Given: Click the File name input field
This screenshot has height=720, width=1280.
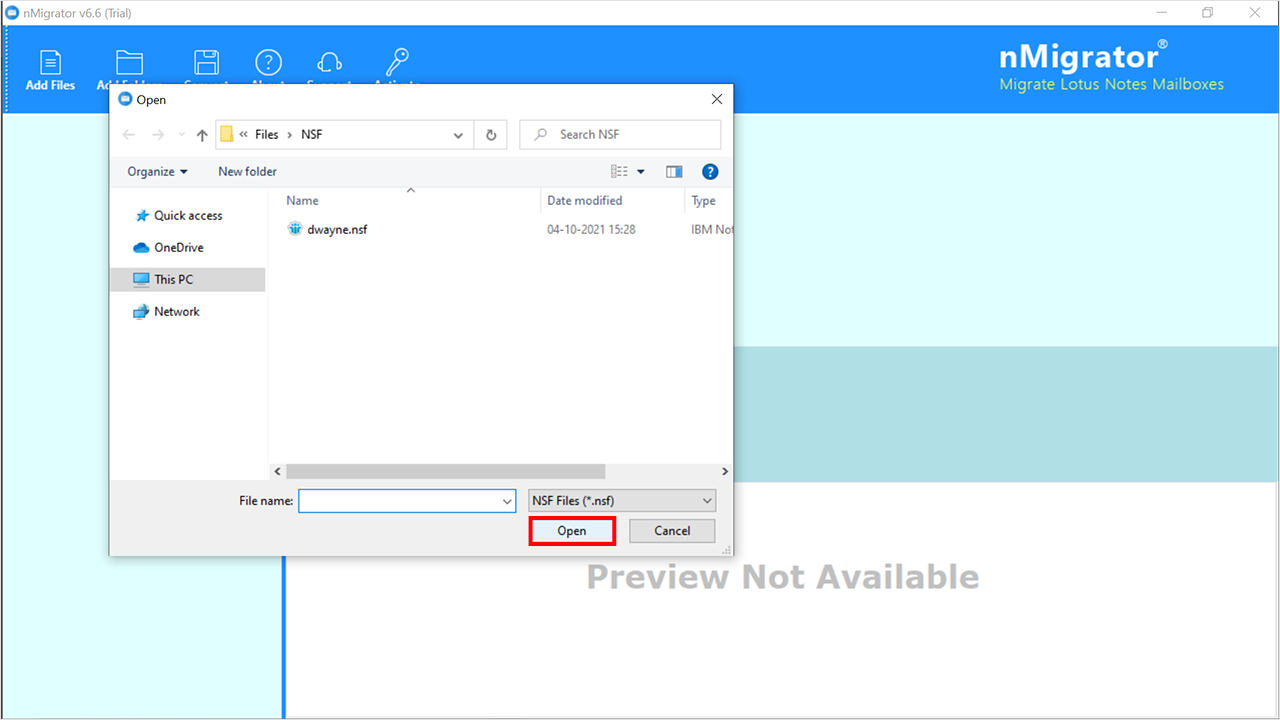Looking at the screenshot, I should pos(407,500).
